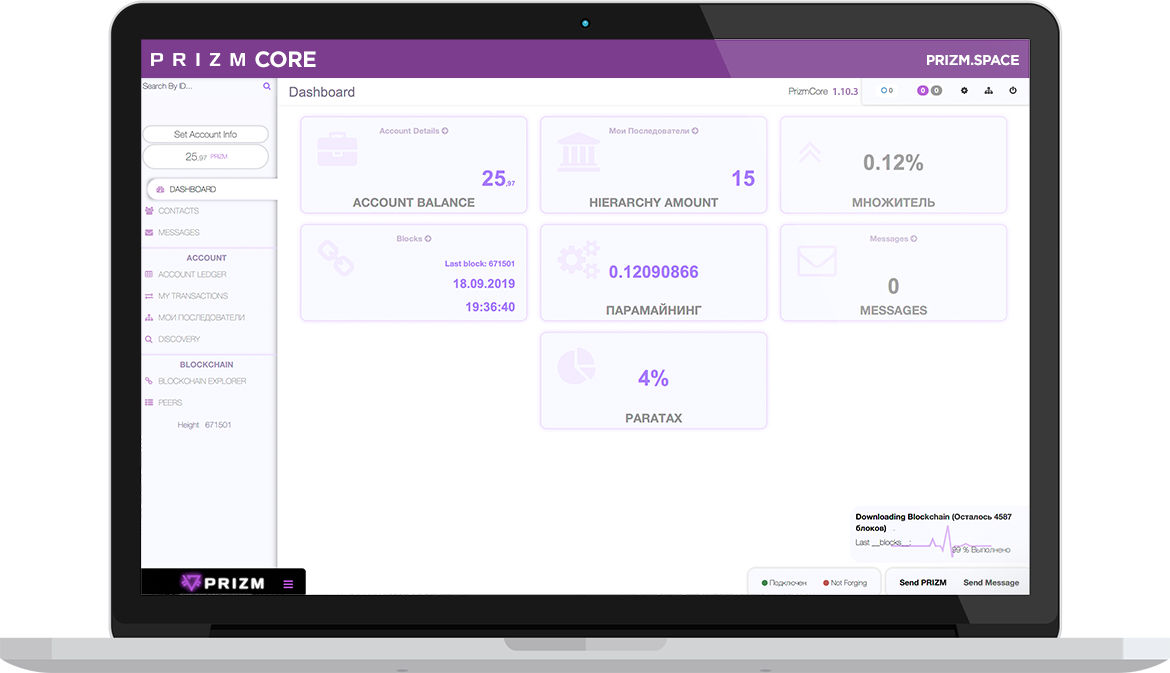
Task: Open the Discovery magnifier icon in sidebar
Action: [x=148, y=339]
